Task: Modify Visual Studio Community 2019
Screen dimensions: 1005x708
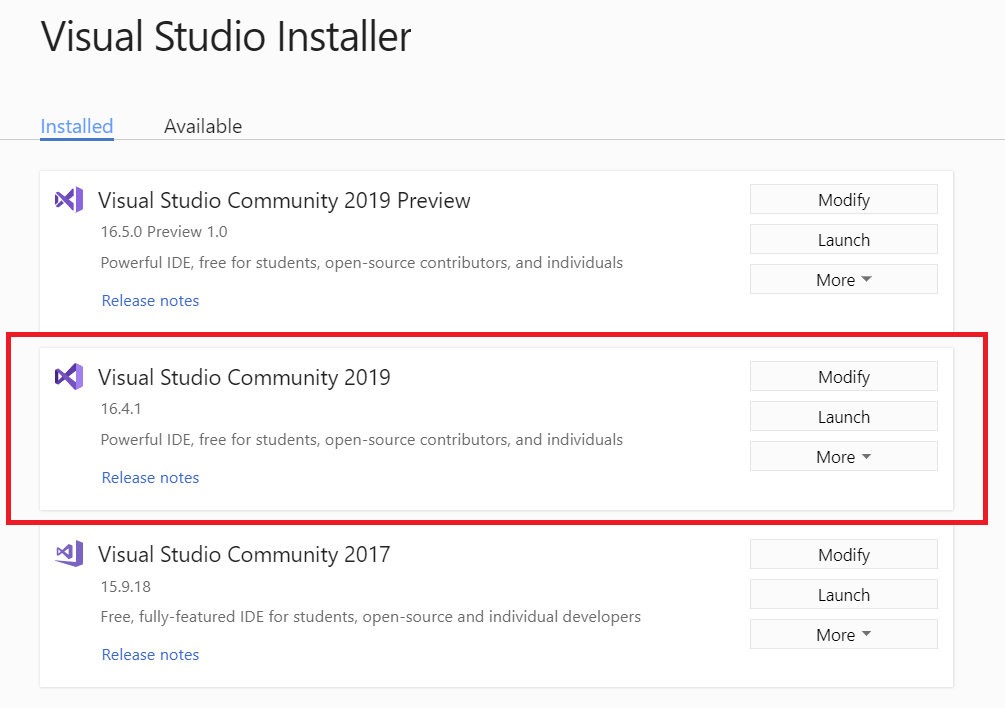Action: click(x=843, y=376)
